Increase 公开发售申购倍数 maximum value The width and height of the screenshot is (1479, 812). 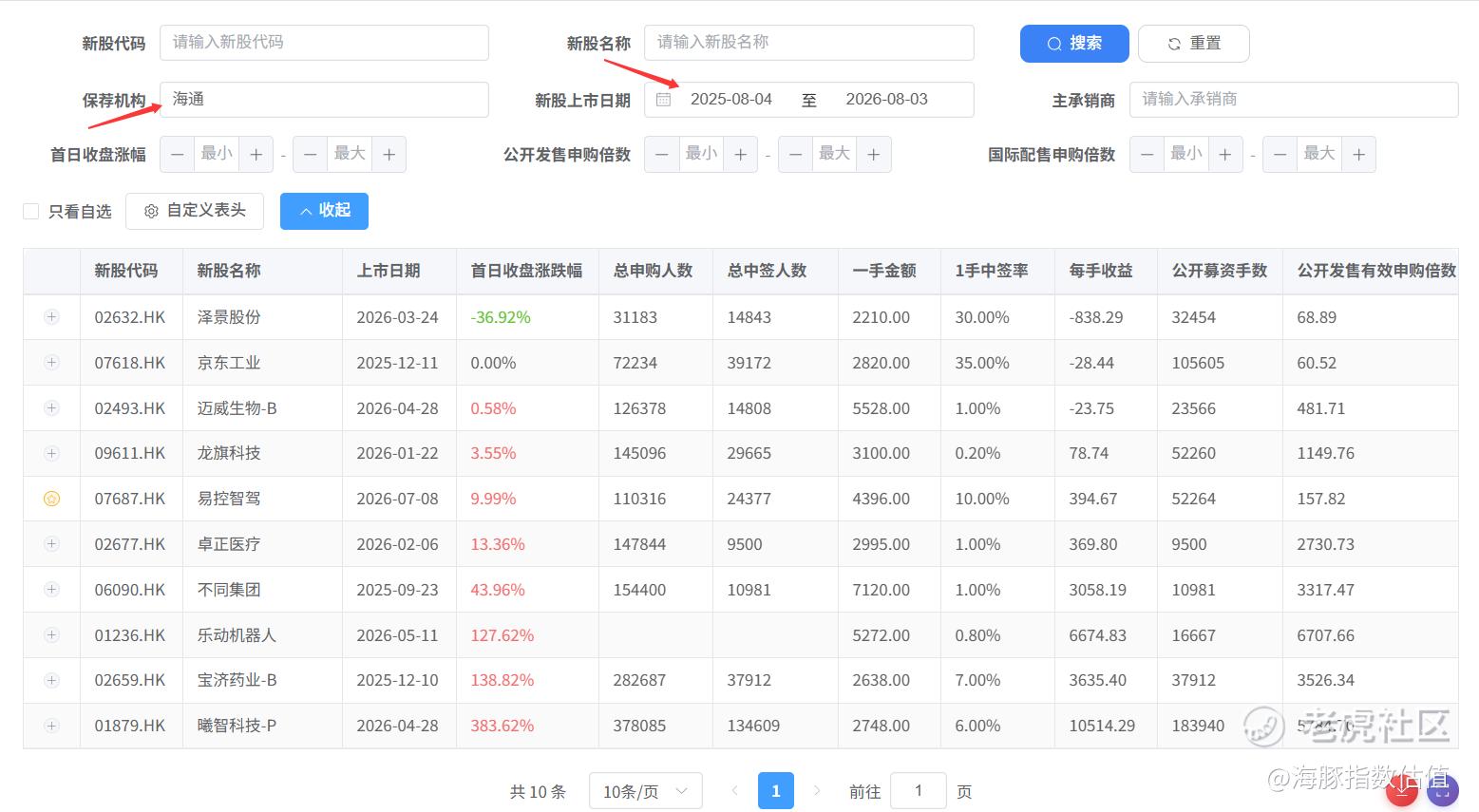(x=874, y=155)
